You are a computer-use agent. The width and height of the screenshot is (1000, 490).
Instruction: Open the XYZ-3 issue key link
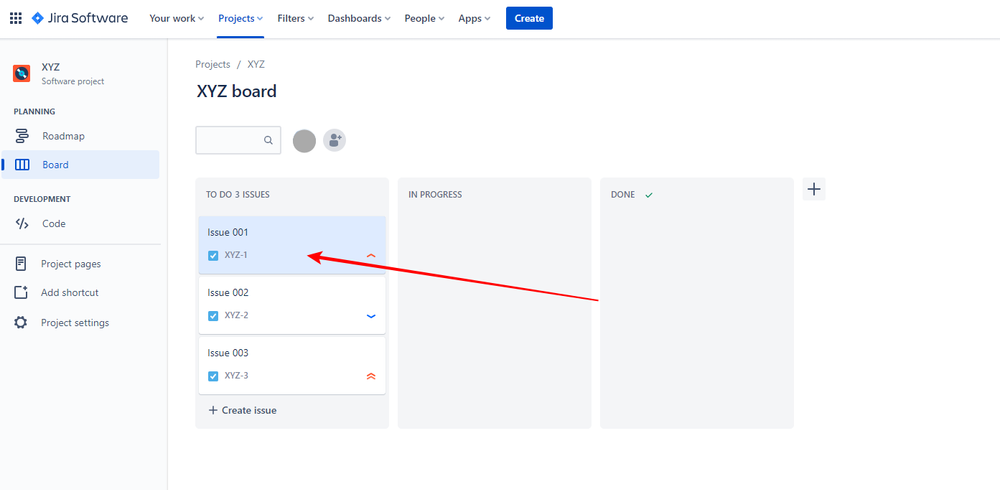236,376
